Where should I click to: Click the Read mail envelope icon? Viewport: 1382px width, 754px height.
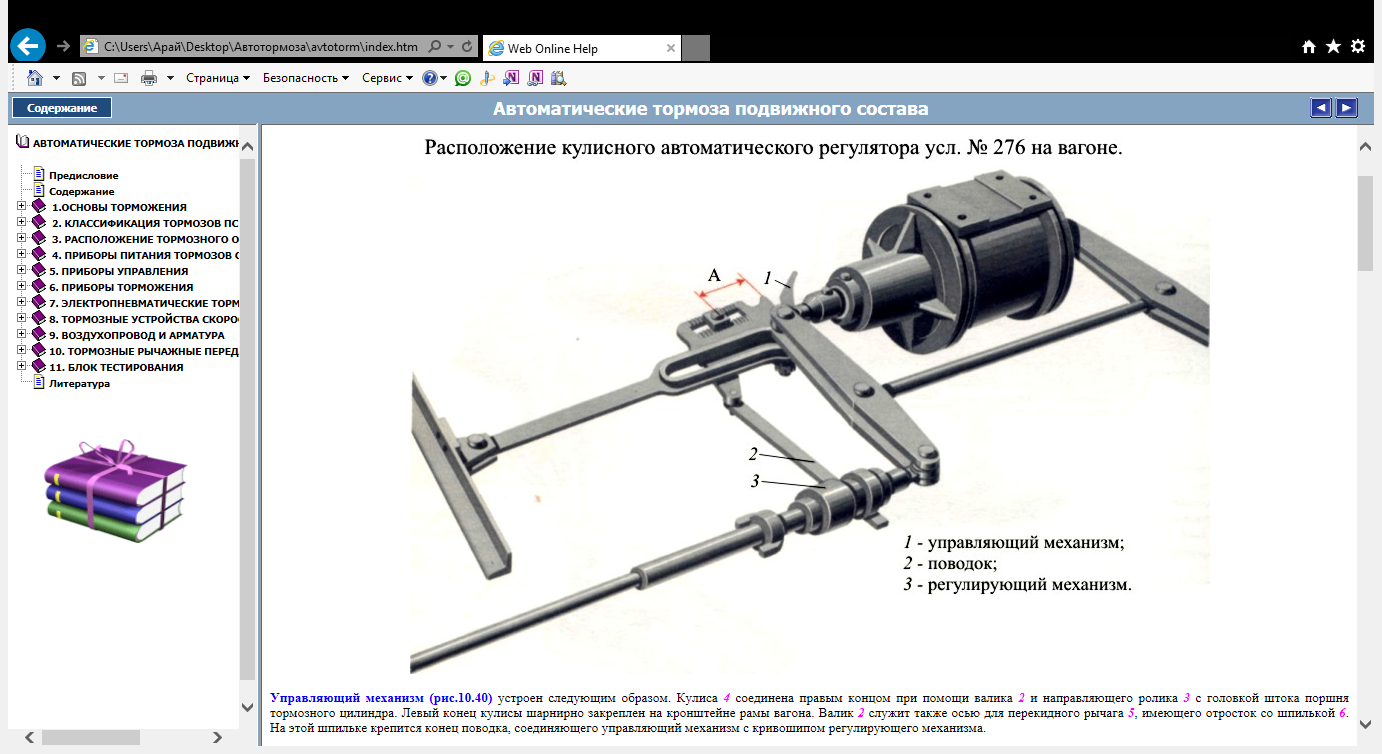[121, 78]
